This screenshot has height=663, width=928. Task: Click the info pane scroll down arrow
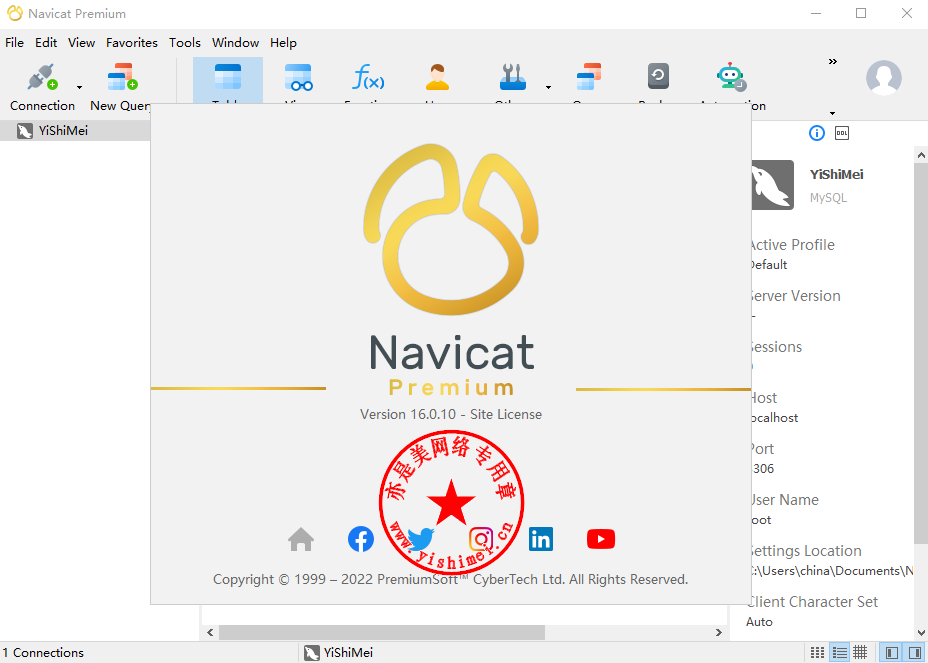click(921, 633)
